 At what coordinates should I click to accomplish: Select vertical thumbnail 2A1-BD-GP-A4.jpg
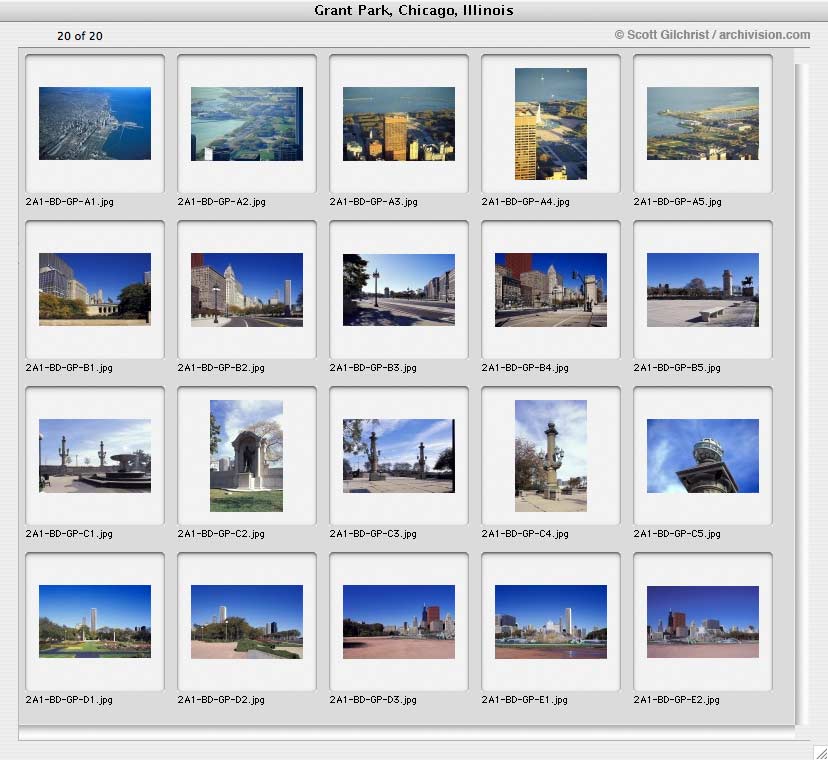point(551,124)
